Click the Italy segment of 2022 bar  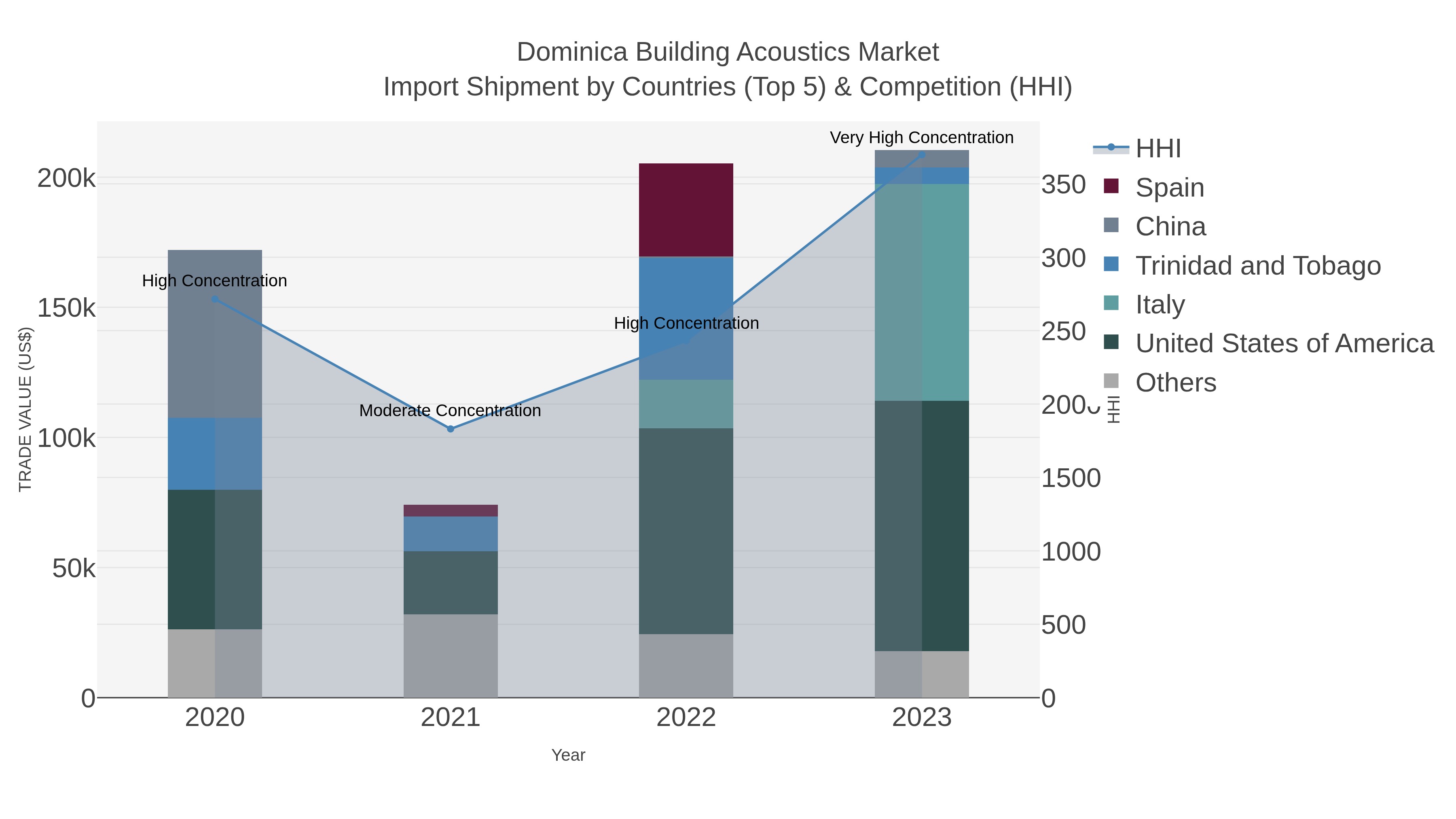[686, 404]
